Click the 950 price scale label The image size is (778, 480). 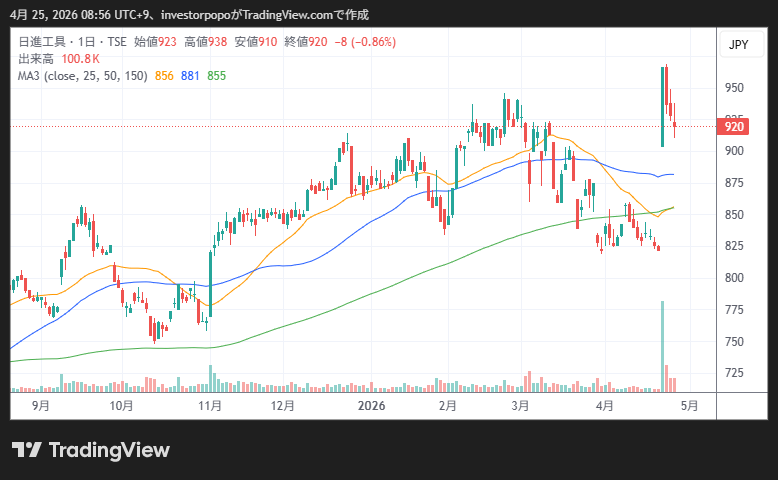pyautogui.click(x=734, y=88)
